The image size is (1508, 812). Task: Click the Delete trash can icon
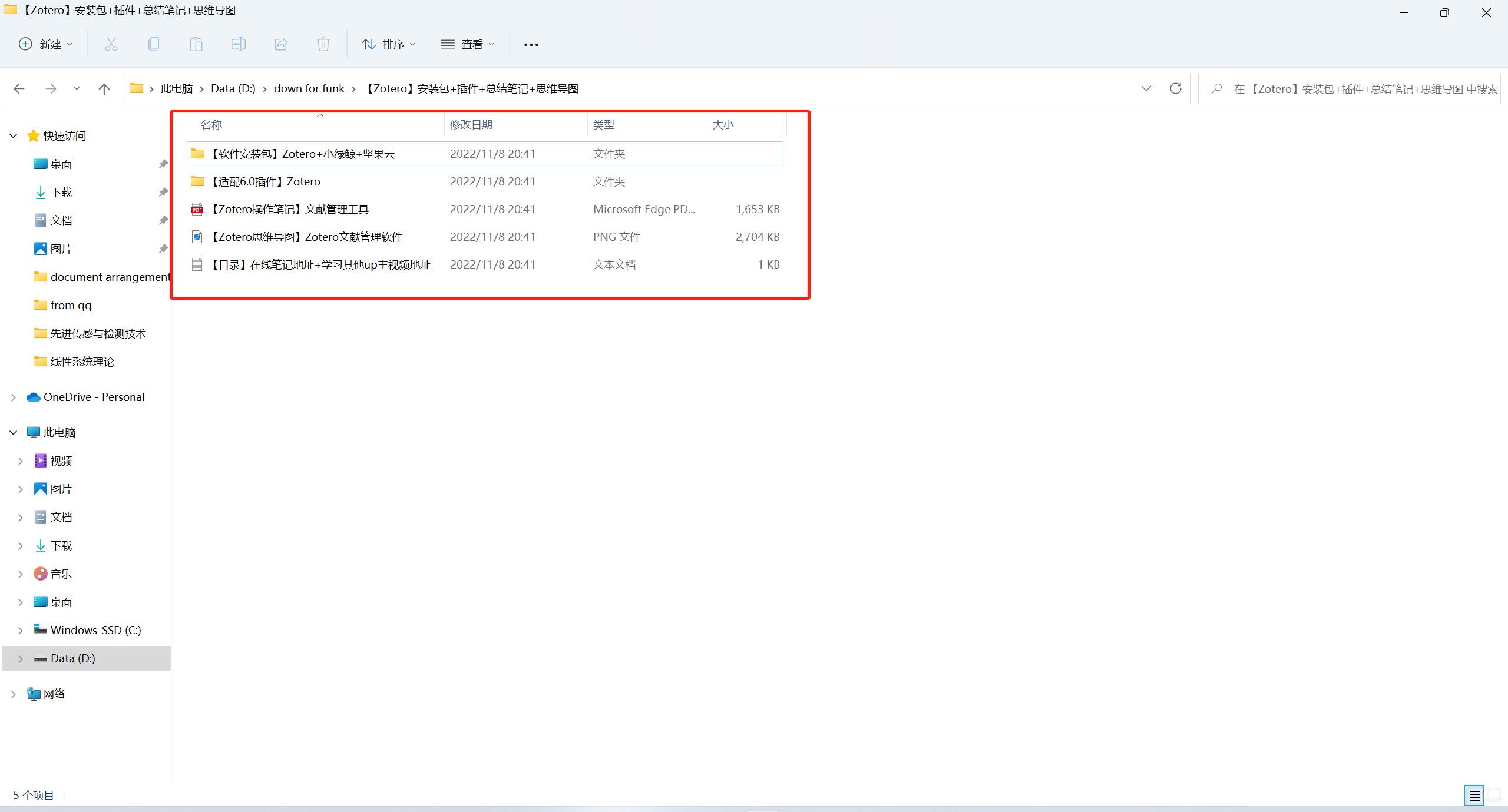click(x=323, y=44)
